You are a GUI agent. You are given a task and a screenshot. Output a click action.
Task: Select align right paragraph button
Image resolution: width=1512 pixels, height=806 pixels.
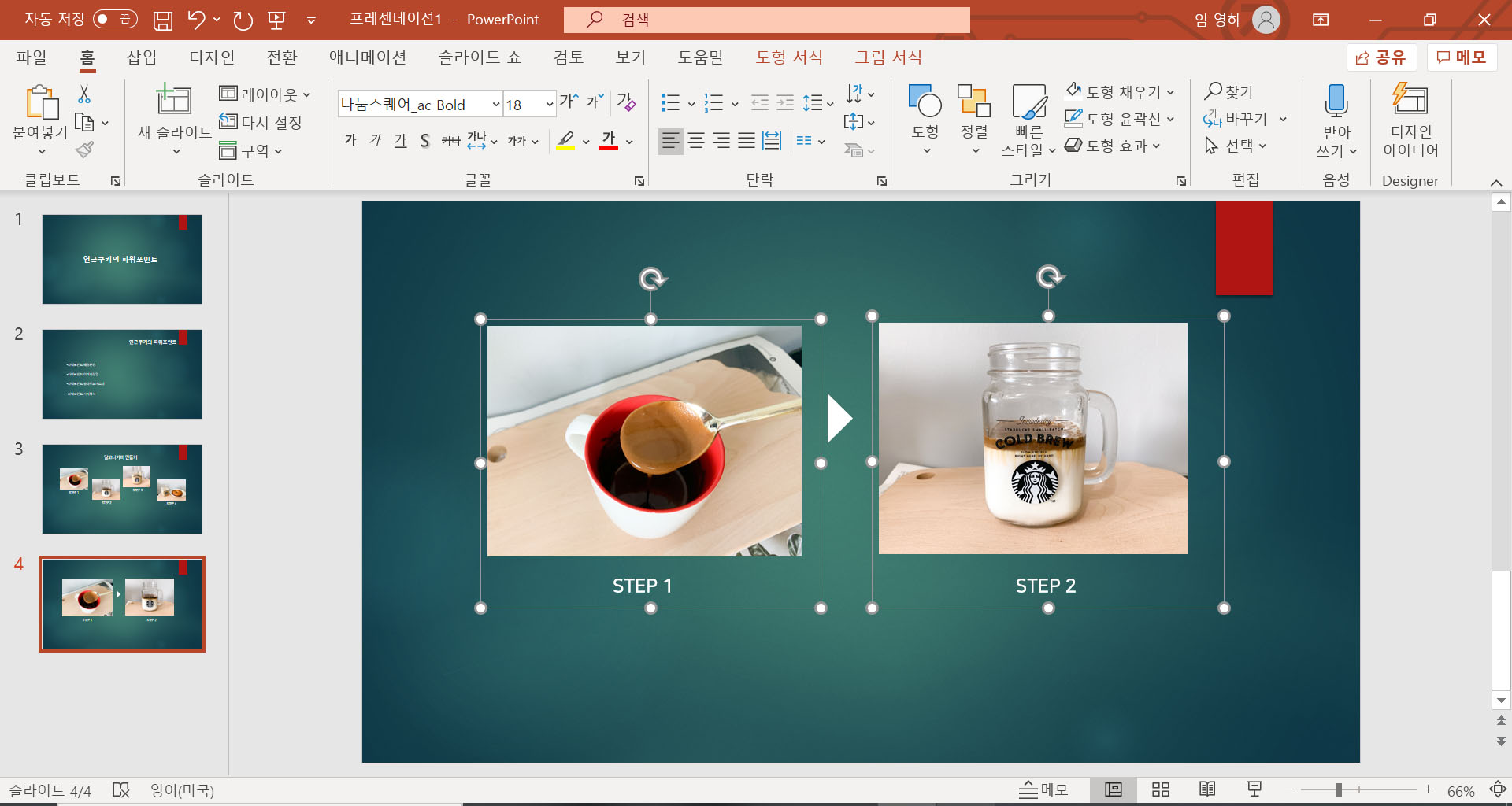[x=721, y=141]
